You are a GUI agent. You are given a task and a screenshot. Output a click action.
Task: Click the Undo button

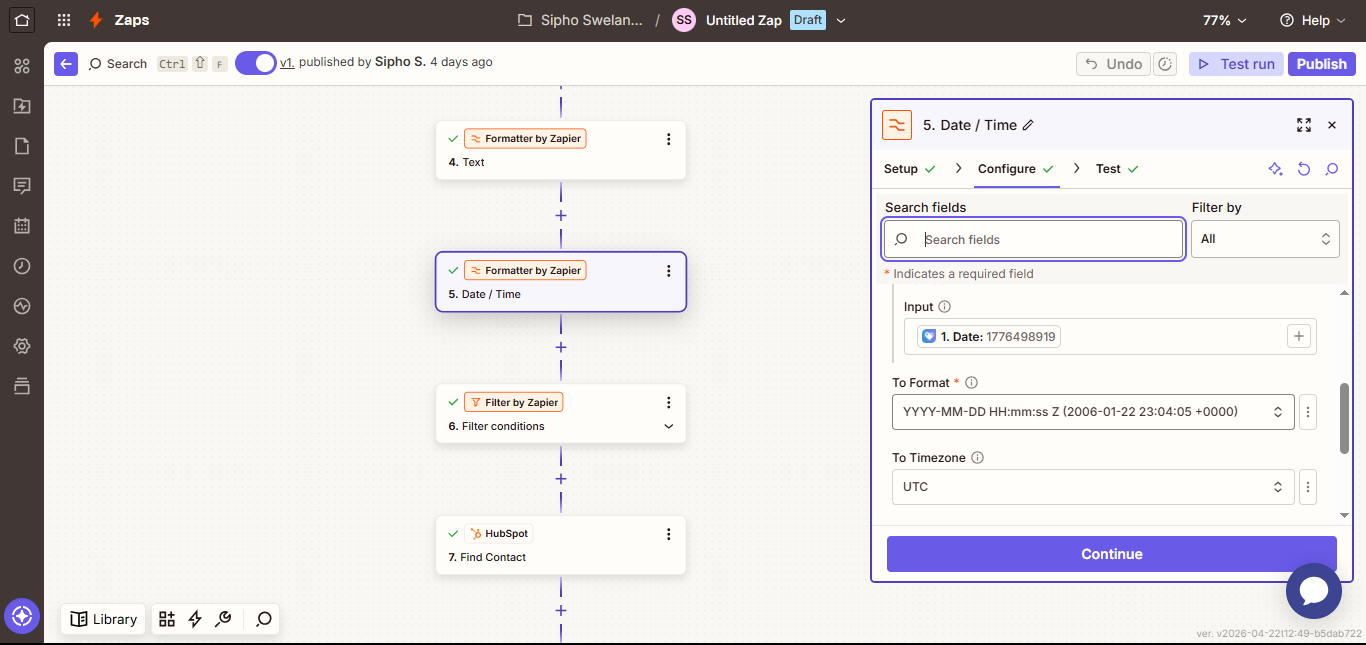(1113, 64)
